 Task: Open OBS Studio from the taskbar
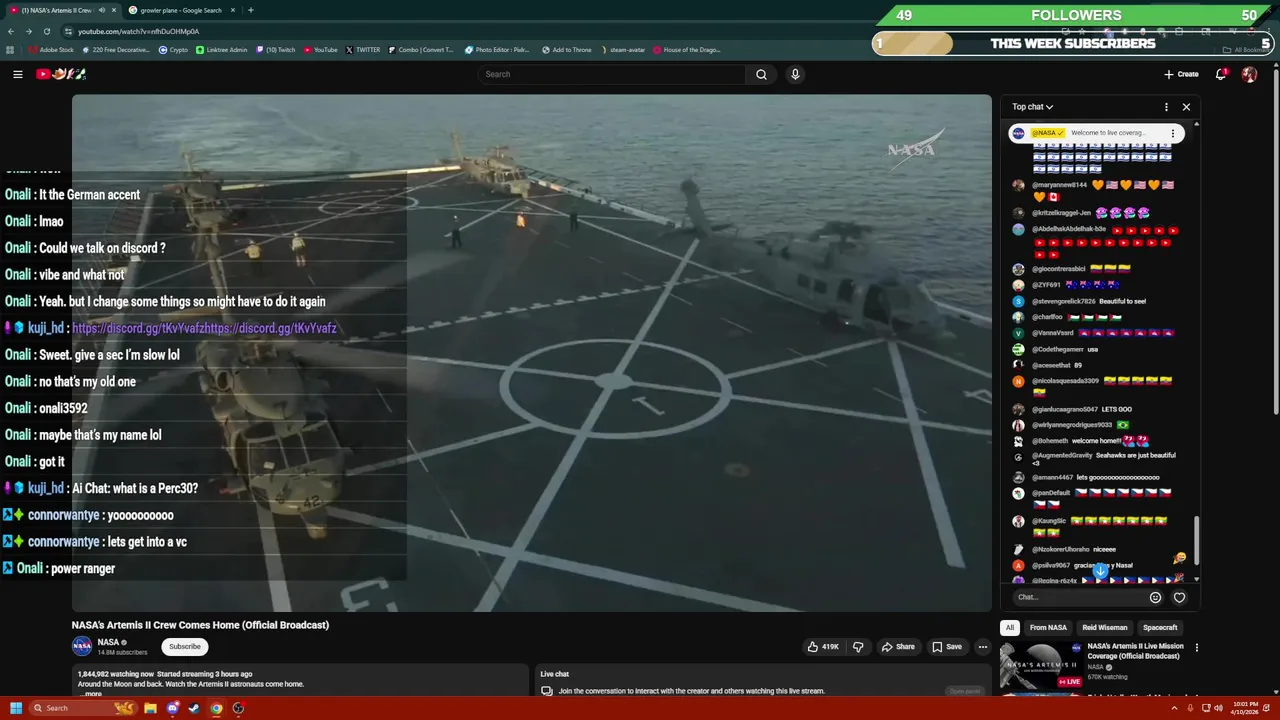(x=238, y=708)
